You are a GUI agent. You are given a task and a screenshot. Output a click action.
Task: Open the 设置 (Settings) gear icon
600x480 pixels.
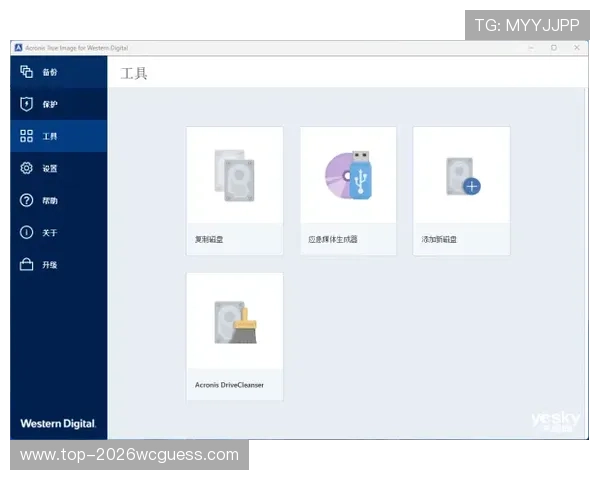[26, 168]
